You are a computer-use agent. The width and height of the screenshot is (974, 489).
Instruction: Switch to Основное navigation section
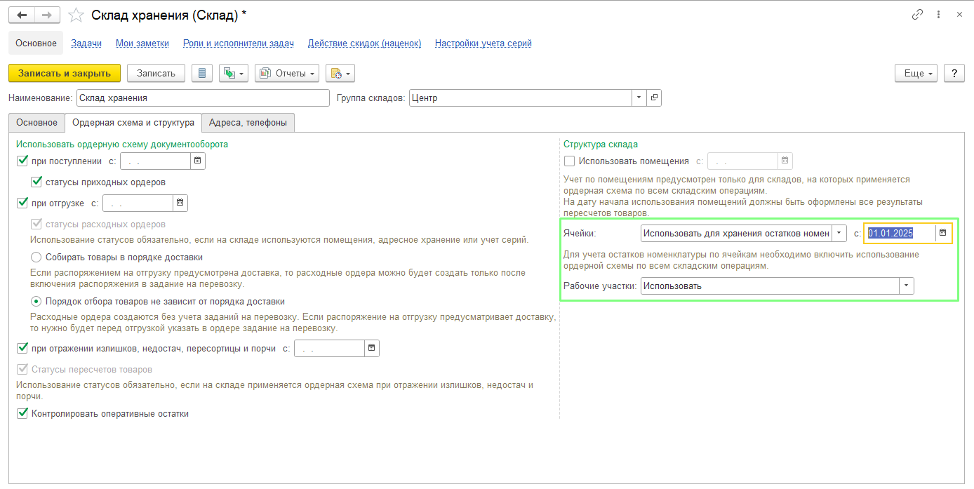(36, 43)
